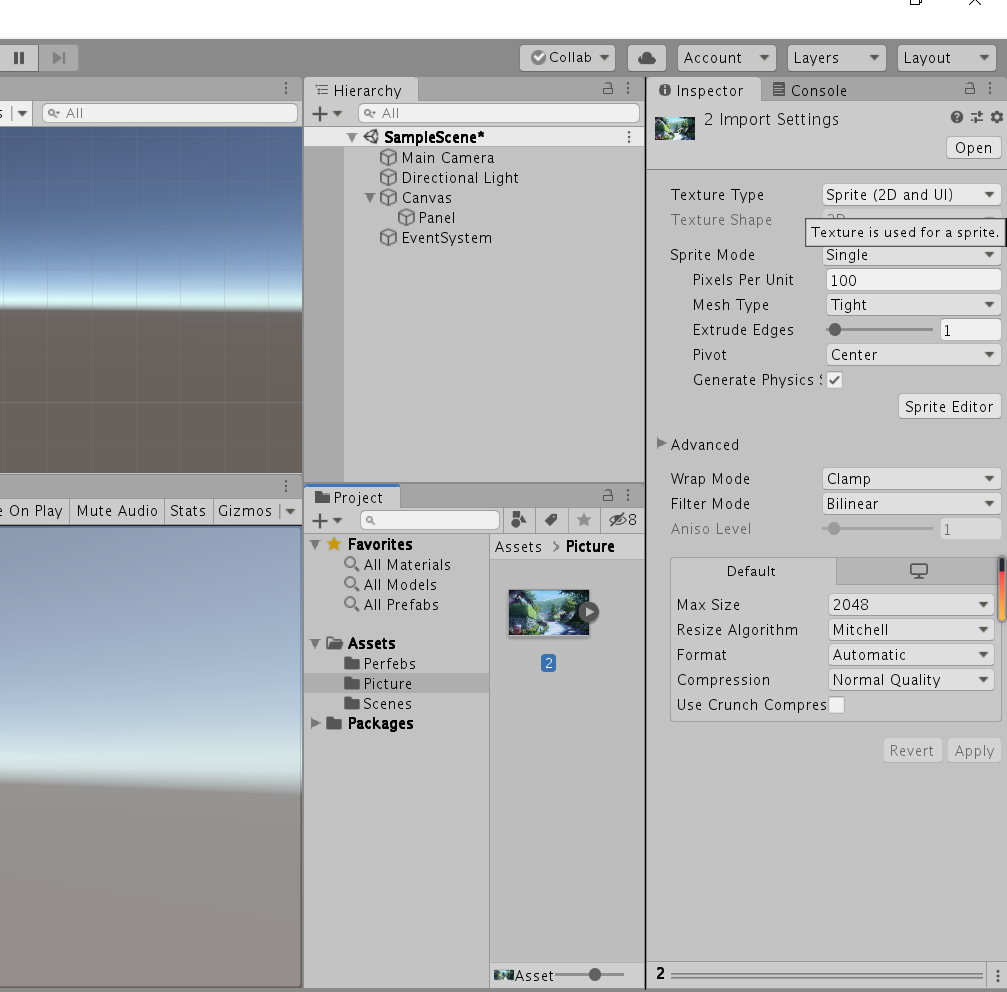
Task: Select Directional Light object
Action: 460,178
